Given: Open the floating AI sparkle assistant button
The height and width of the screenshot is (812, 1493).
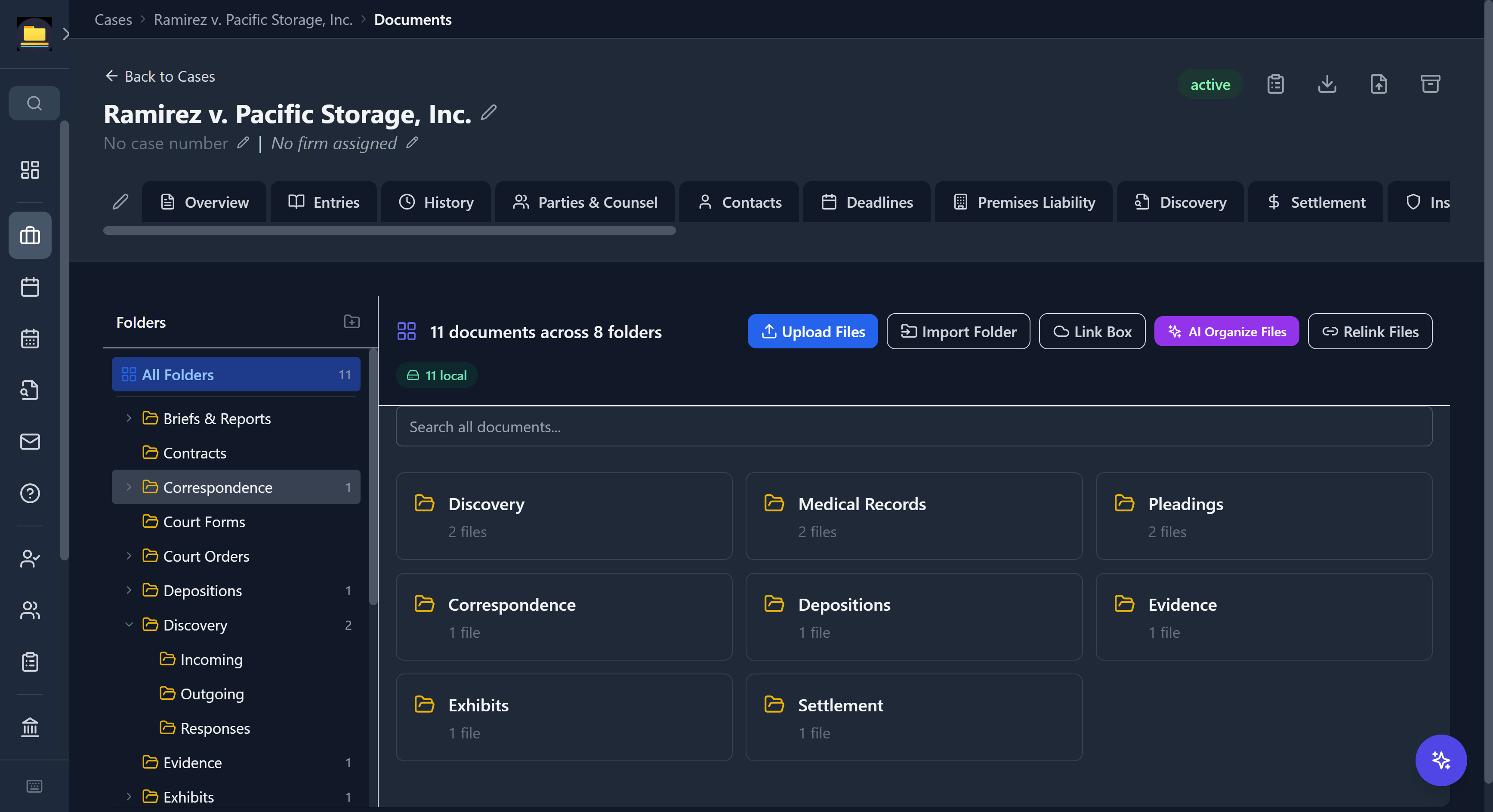Looking at the screenshot, I should (1441, 760).
